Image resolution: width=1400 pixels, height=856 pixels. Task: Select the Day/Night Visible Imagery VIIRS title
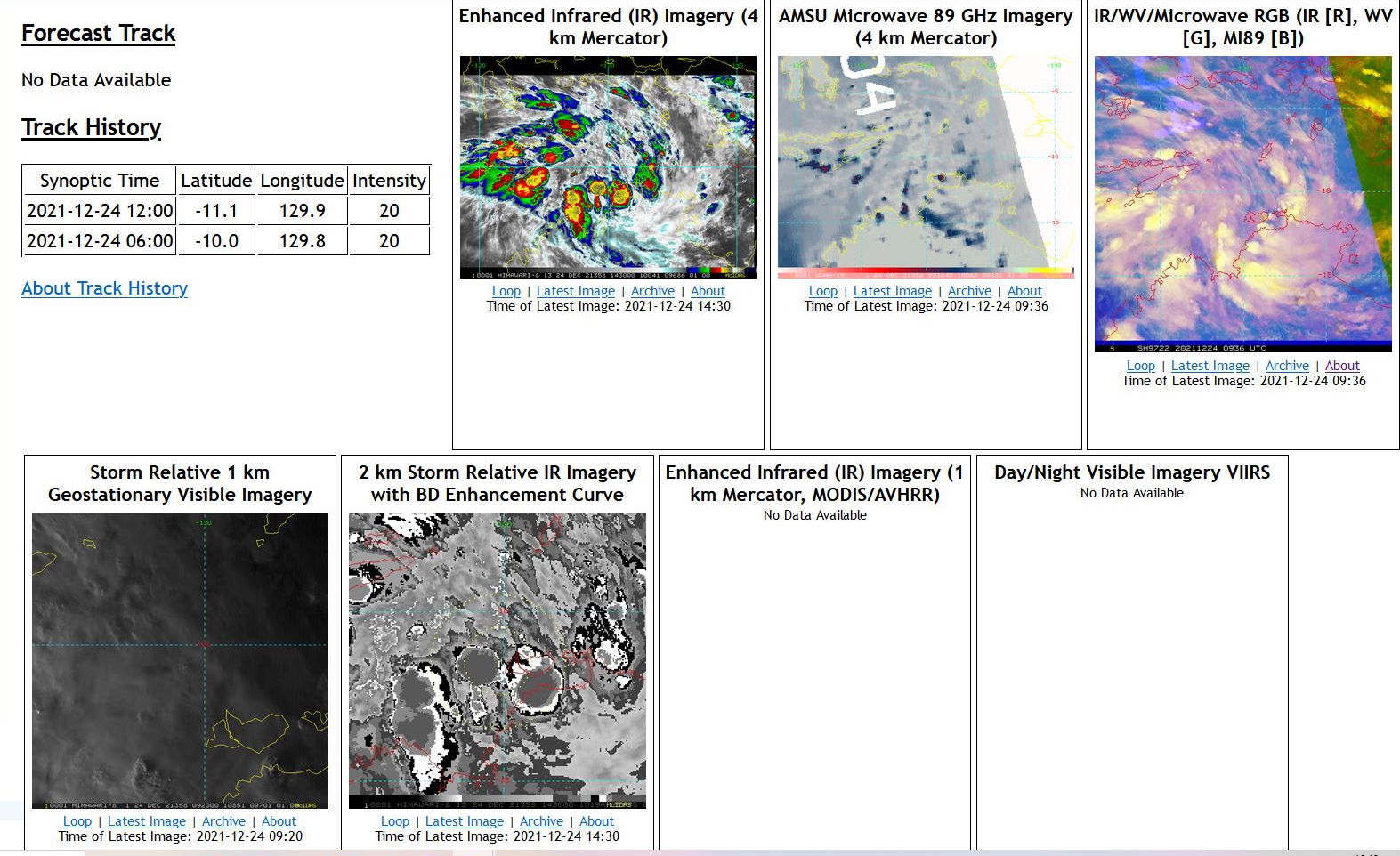pyautogui.click(x=1132, y=472)
